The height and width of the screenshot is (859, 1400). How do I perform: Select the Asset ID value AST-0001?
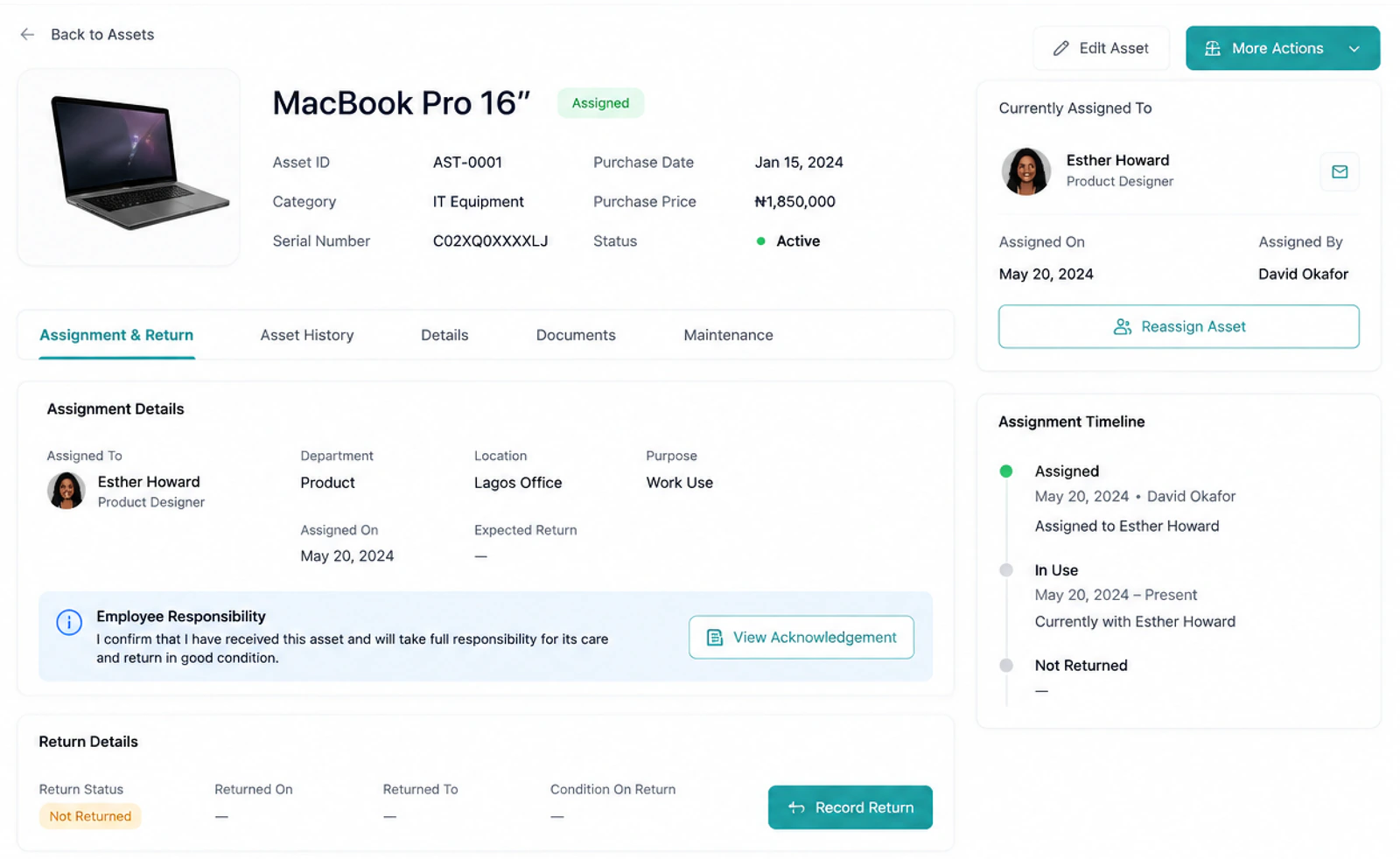(467, 162)
